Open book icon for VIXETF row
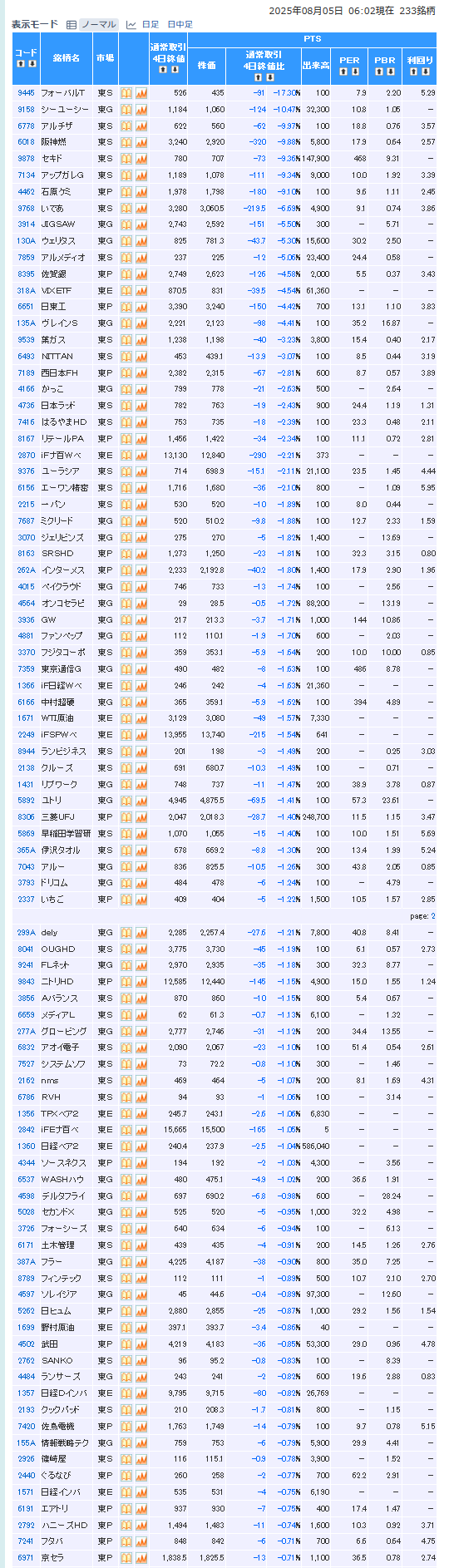Image resolution: width=449 pixels, height=1568 pixels. pos(126,291)
